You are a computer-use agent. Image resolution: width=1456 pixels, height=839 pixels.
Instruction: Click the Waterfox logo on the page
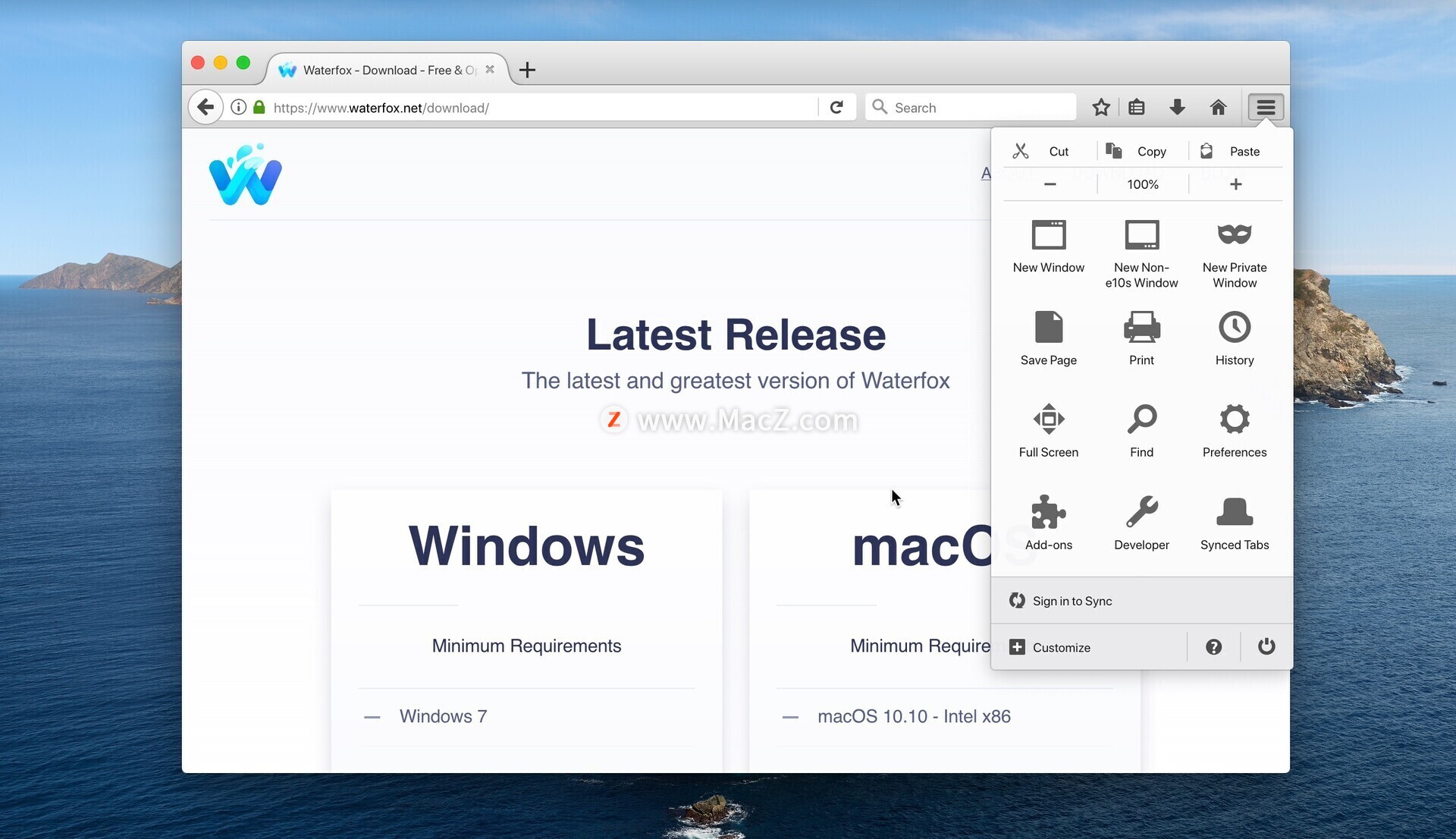(245, 174)
